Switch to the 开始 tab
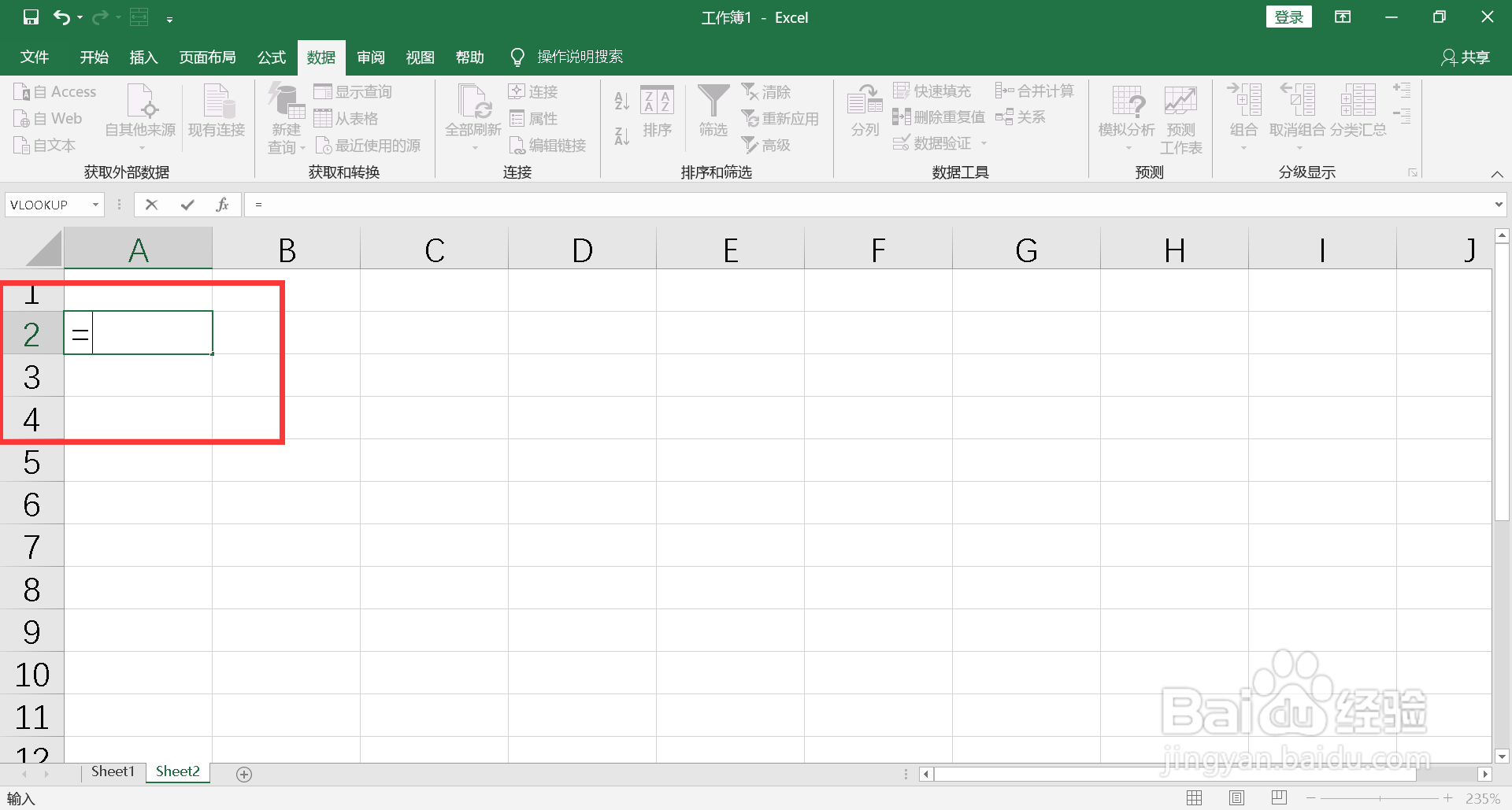The width and height of the screenshot is (1512, 810). tap(94, 57)
